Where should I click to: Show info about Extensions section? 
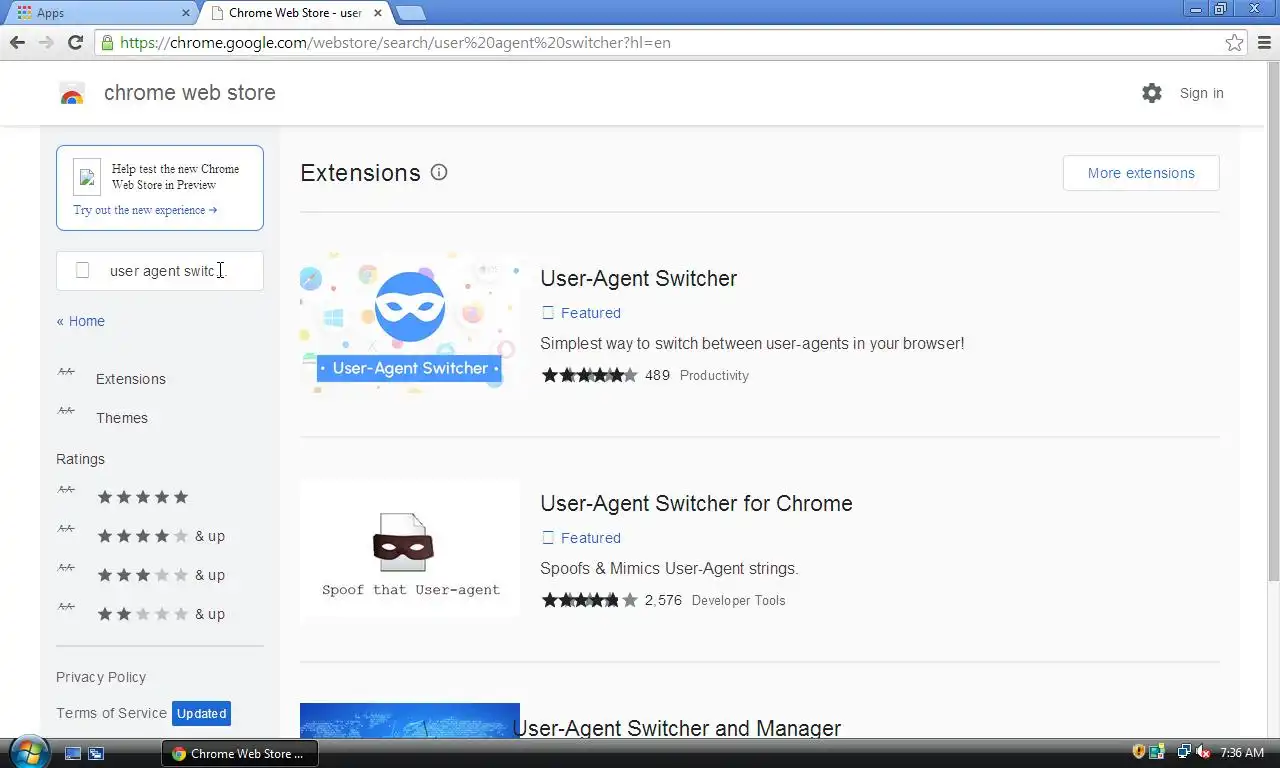coord(439,172)
